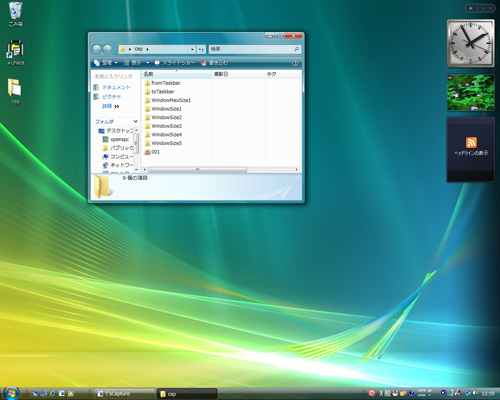Click the RSS feed icon in headlines gadget
Screen dimensions: 500x400
coord(471,142)
